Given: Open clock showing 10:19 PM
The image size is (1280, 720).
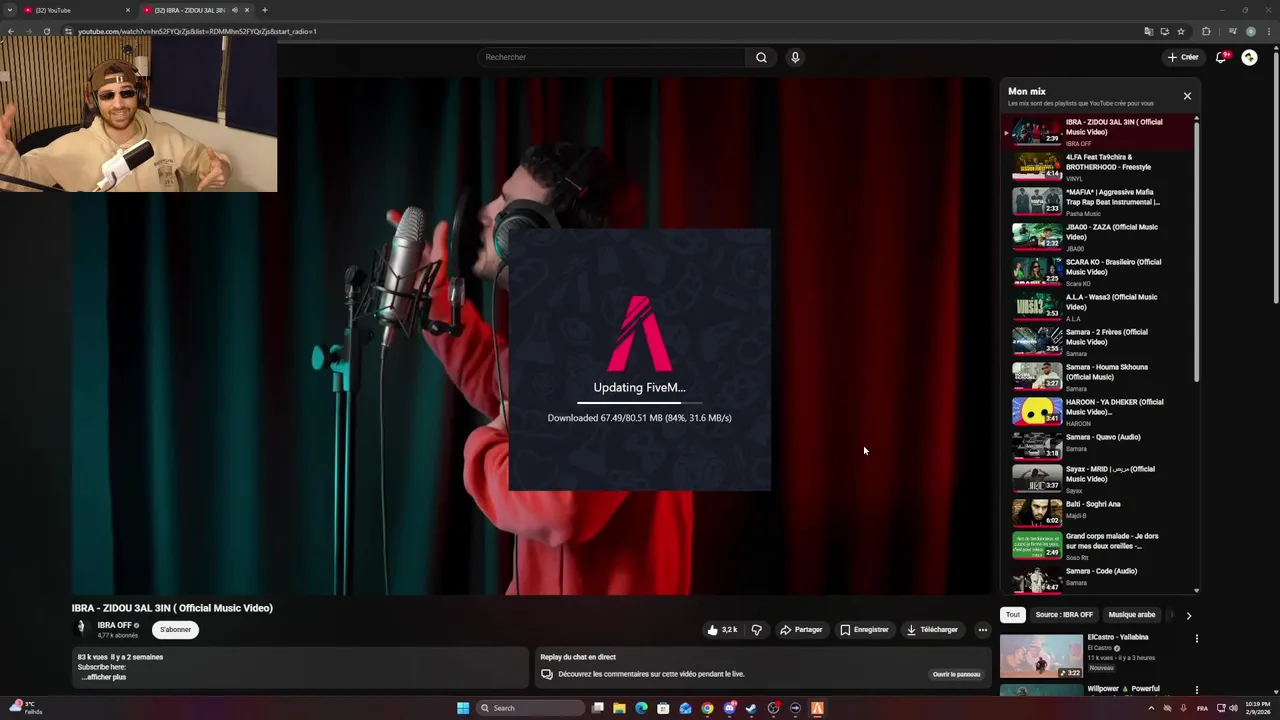Looking at the screenshot, I should [x=1258, y=708].
